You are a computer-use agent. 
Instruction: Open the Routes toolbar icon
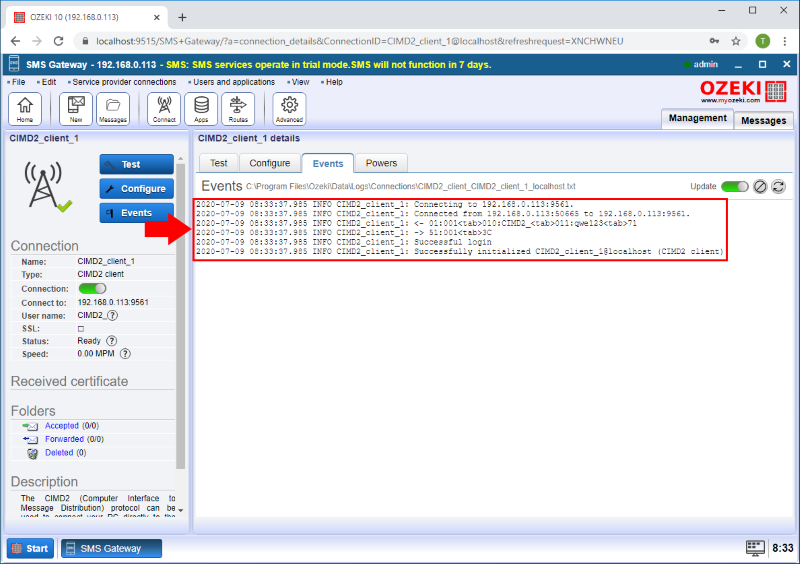[x=238, y=109]
